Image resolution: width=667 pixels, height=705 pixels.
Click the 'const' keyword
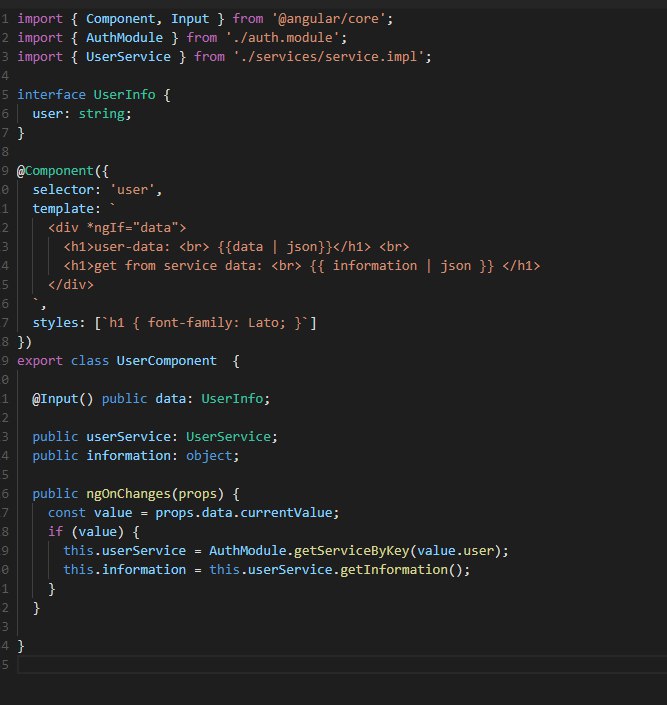(67, 513)
